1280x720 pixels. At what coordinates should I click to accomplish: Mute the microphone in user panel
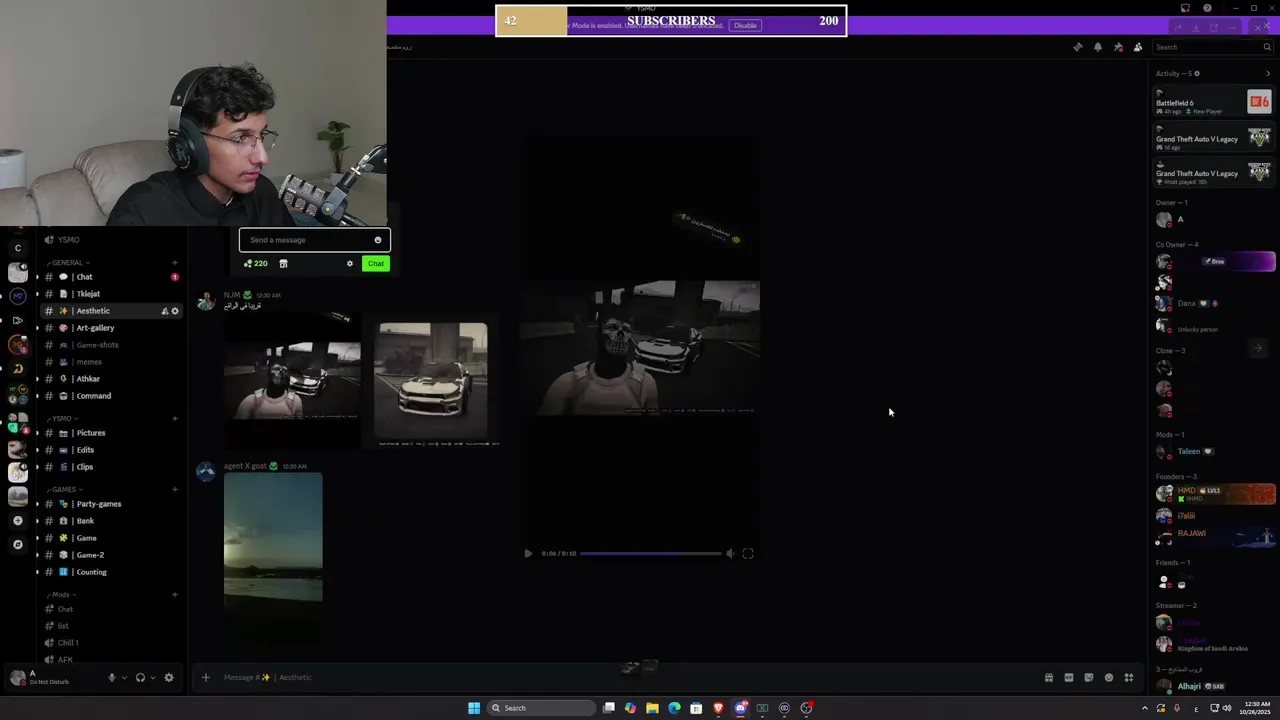(112, 677)
